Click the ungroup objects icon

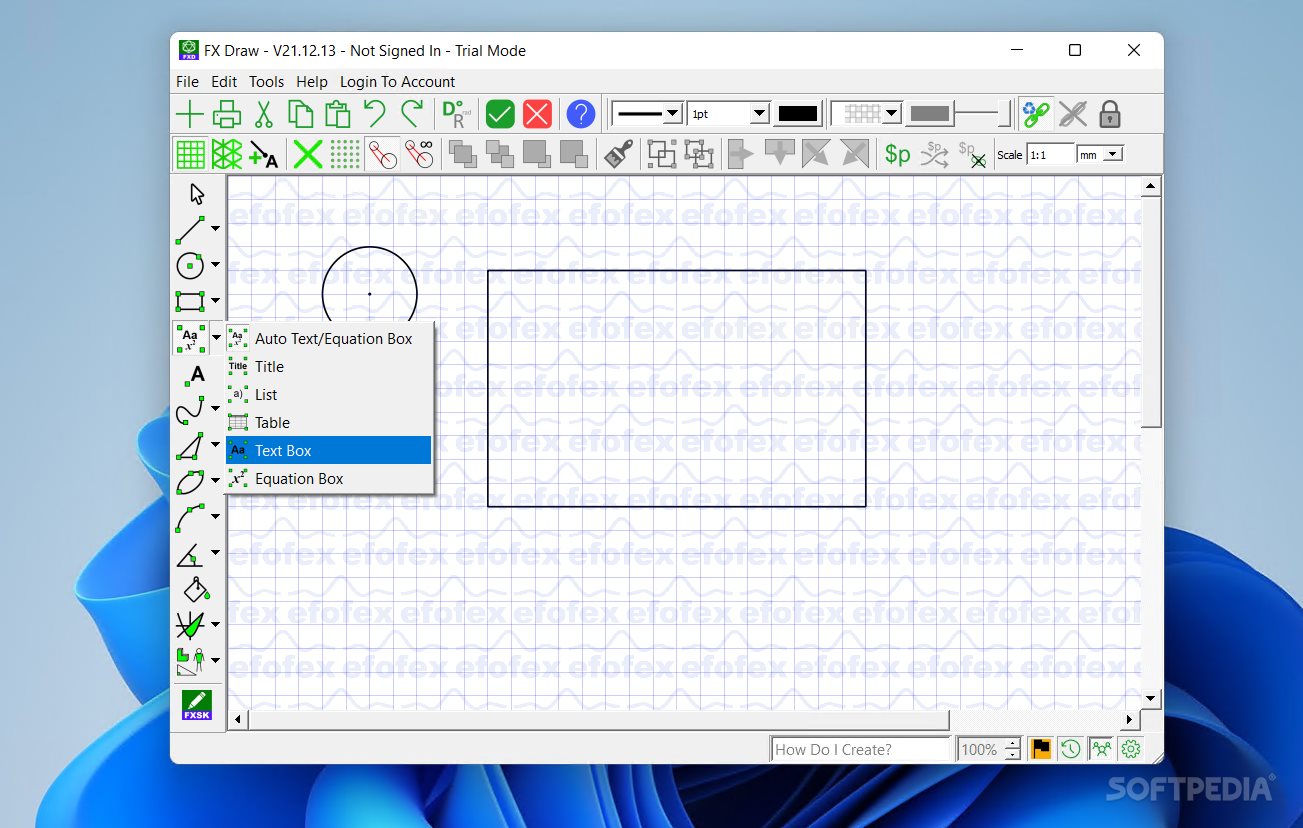tap(699, 154)
